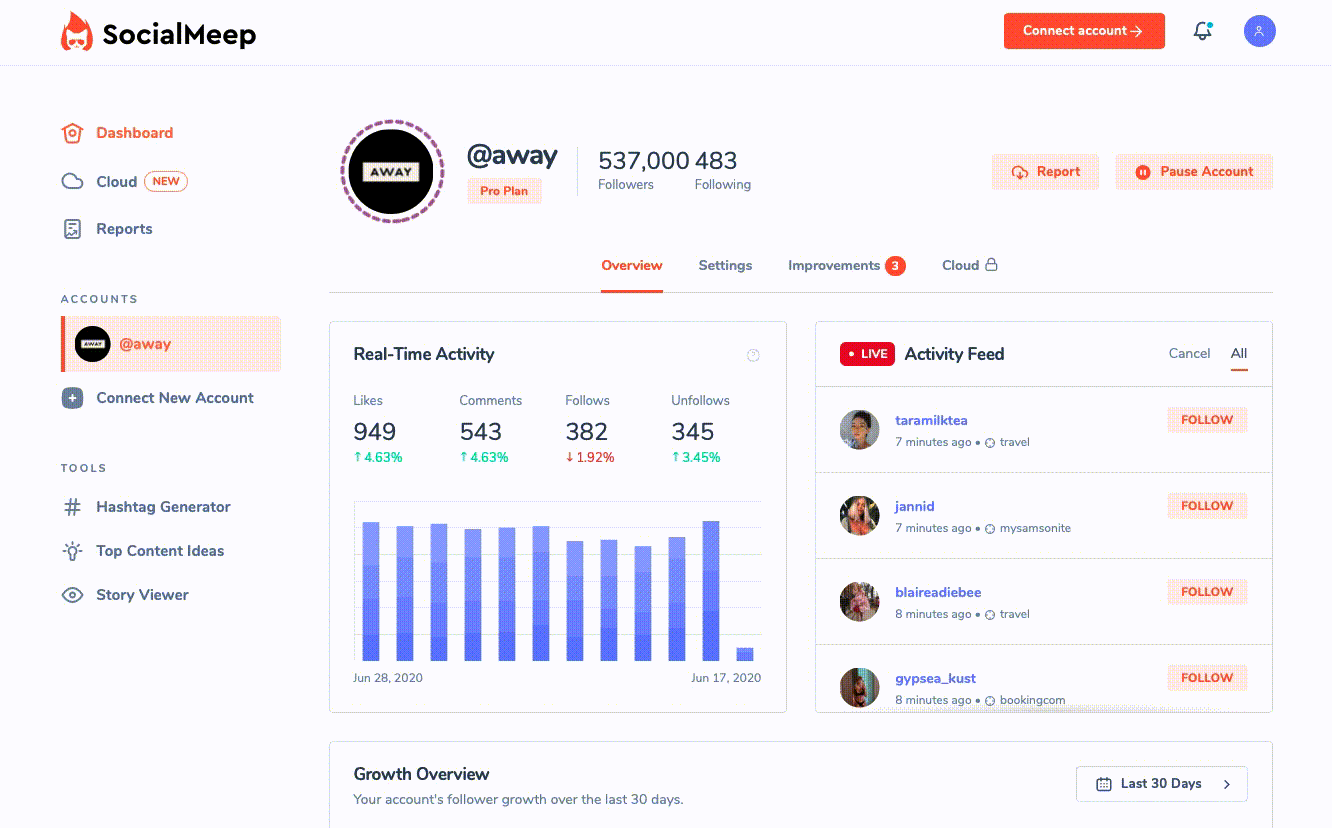The height and width of the screenshot is (828, 1332).
Task: Open the Dashboard from the sidebar
Action: [x=134, y=132]
